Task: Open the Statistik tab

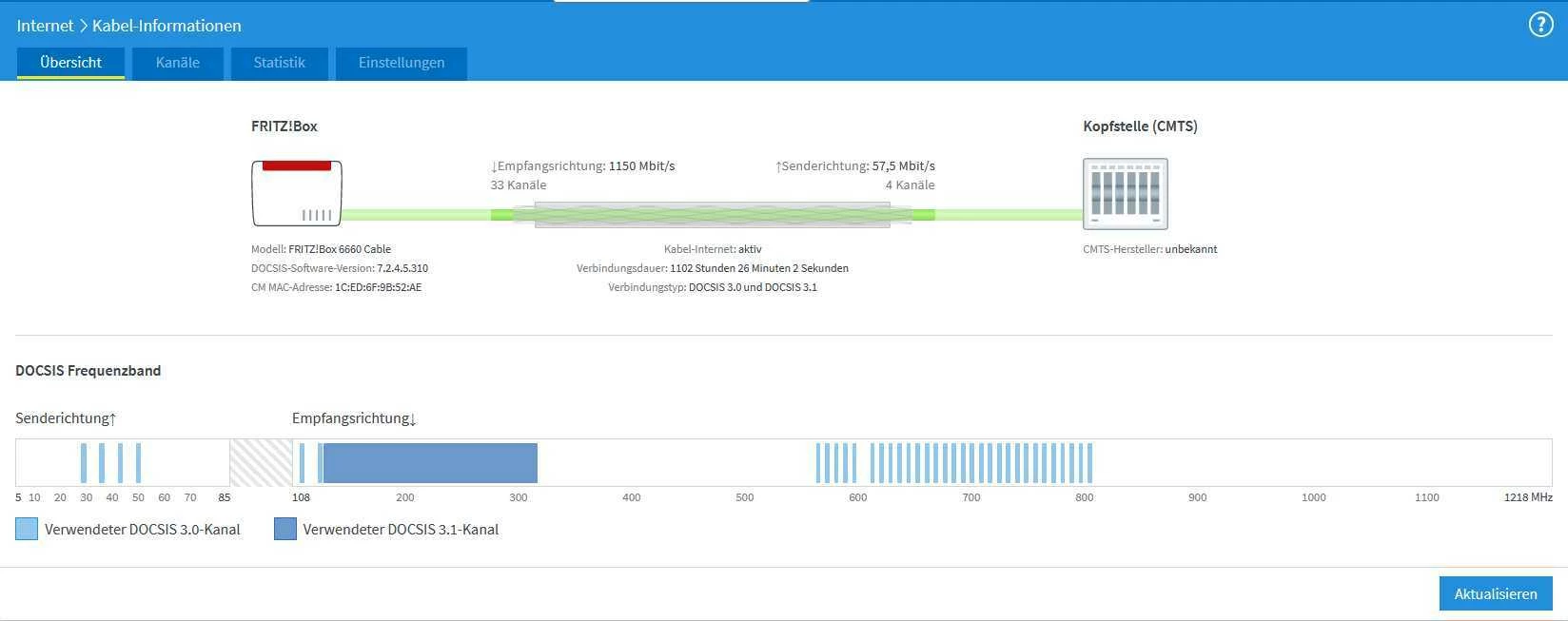Action: (280, 63)
